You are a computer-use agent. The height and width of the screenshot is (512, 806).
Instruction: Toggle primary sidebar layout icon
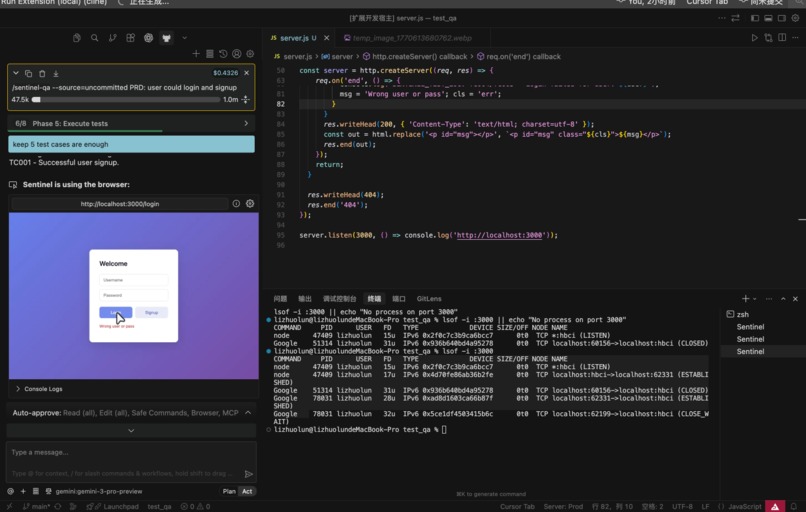(x=755, y=18)
